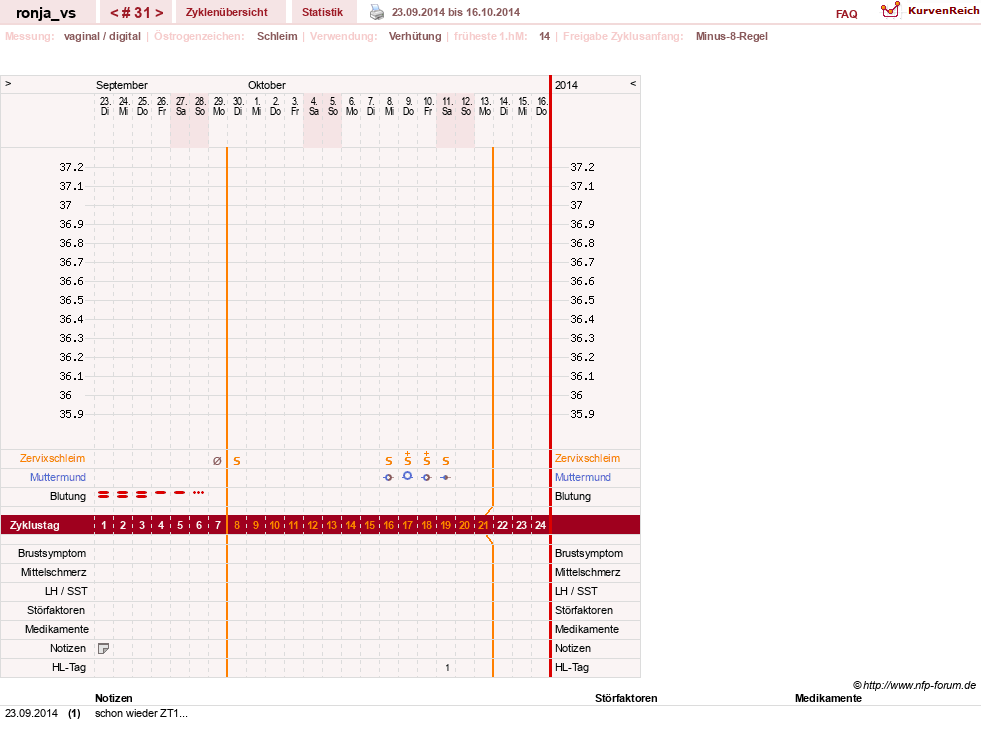Image resolution: width=981 pixels, height=737 pixels.
Task: Click the heavy bleeding mark on day 3
Action: pyautogui.click(x=141, y=495)
